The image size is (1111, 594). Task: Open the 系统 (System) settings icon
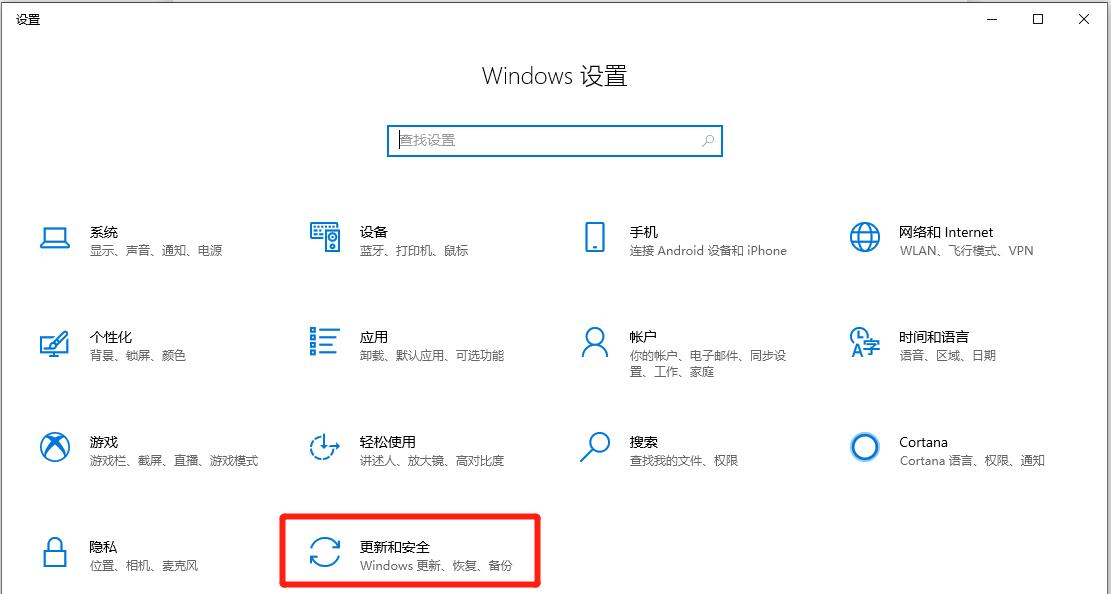[x=54, y=237]
